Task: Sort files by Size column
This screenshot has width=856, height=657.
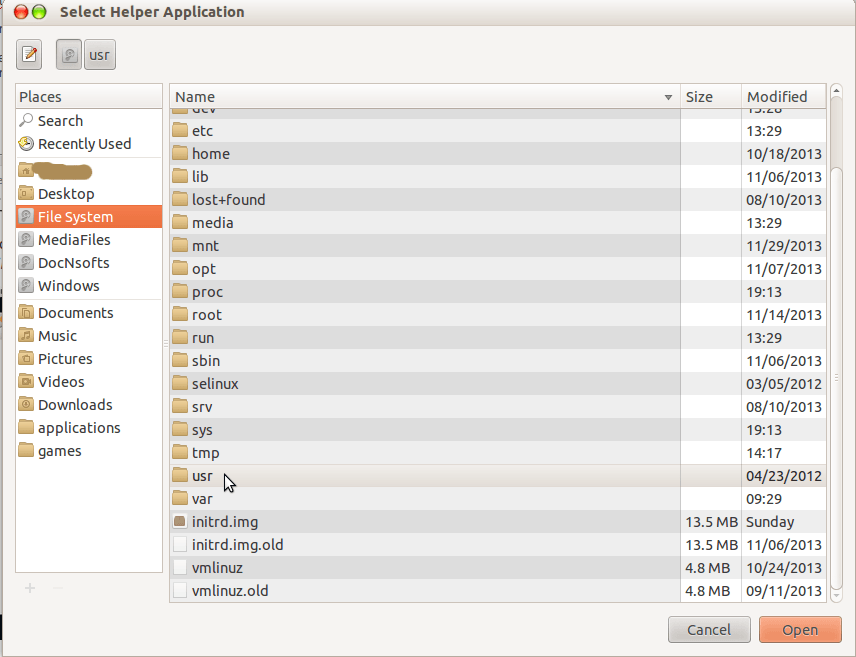Action: [710, 97]
